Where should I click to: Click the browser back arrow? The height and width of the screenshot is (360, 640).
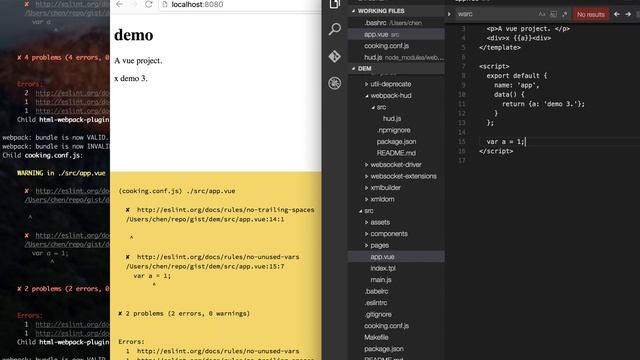click(x=119, y=4)
